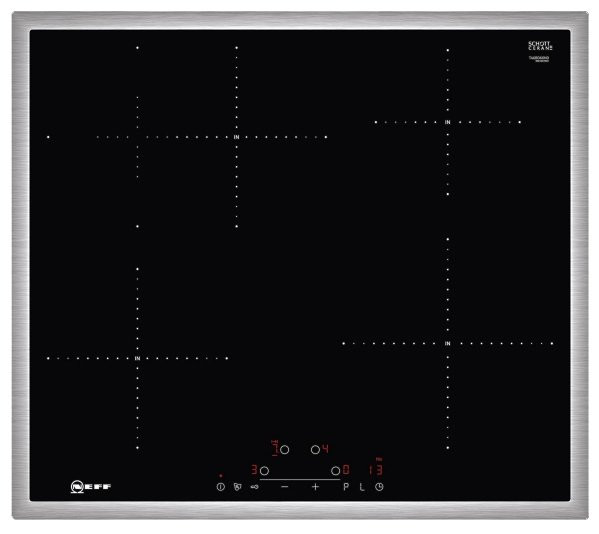The width and height of the screenshot is (599, 534).
Task: Decrease heat with the minus control
Action: click(285, 487)
